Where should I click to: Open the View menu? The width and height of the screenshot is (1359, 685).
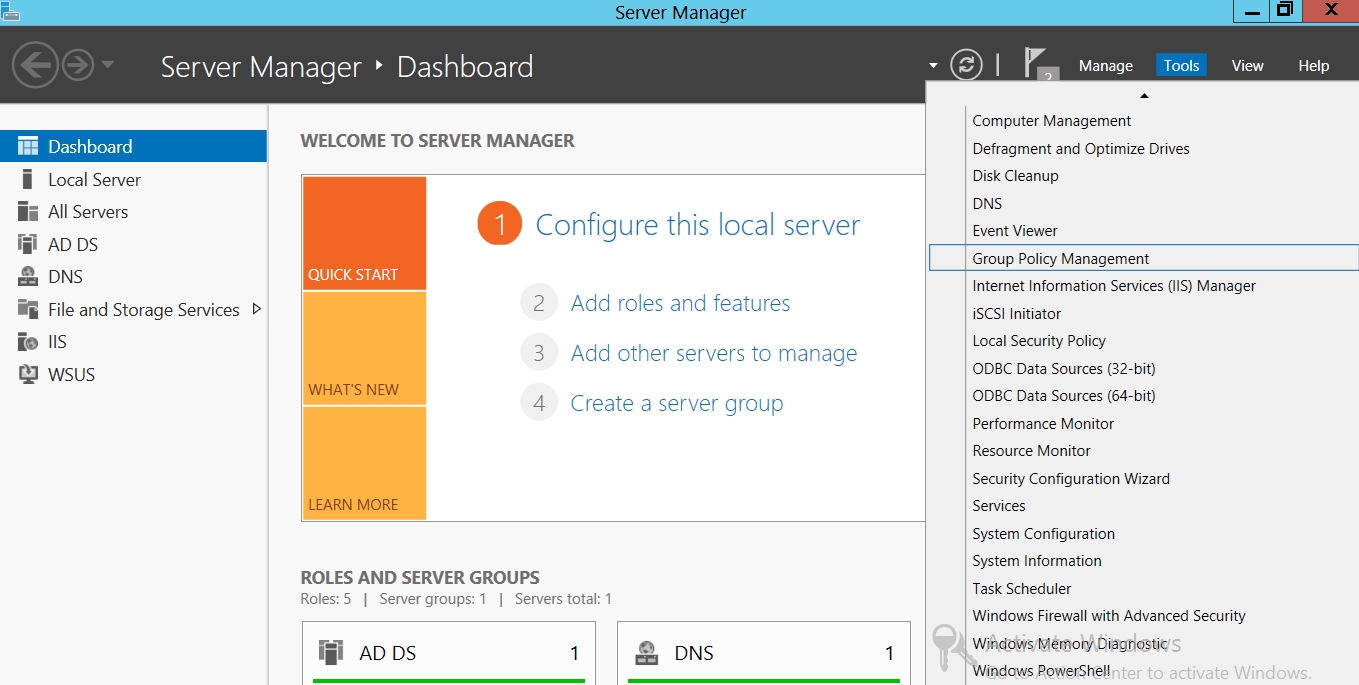pyautogui.click(x=1247, y=66)
